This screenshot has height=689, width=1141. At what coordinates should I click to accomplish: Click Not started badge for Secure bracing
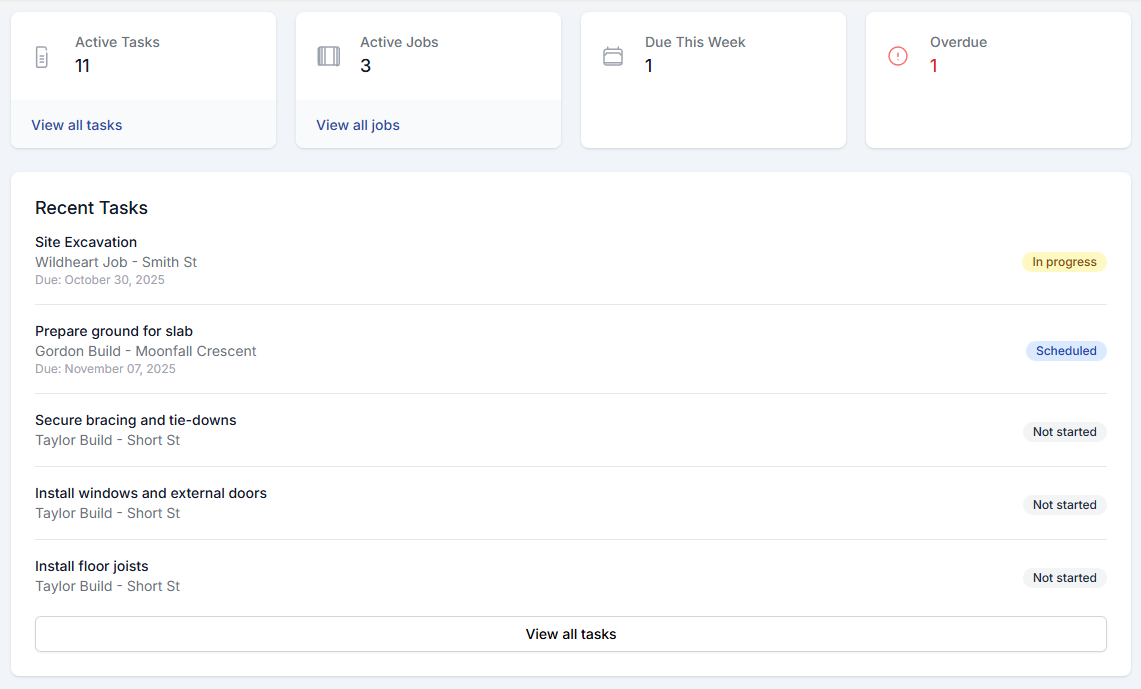coord(1064,432)
